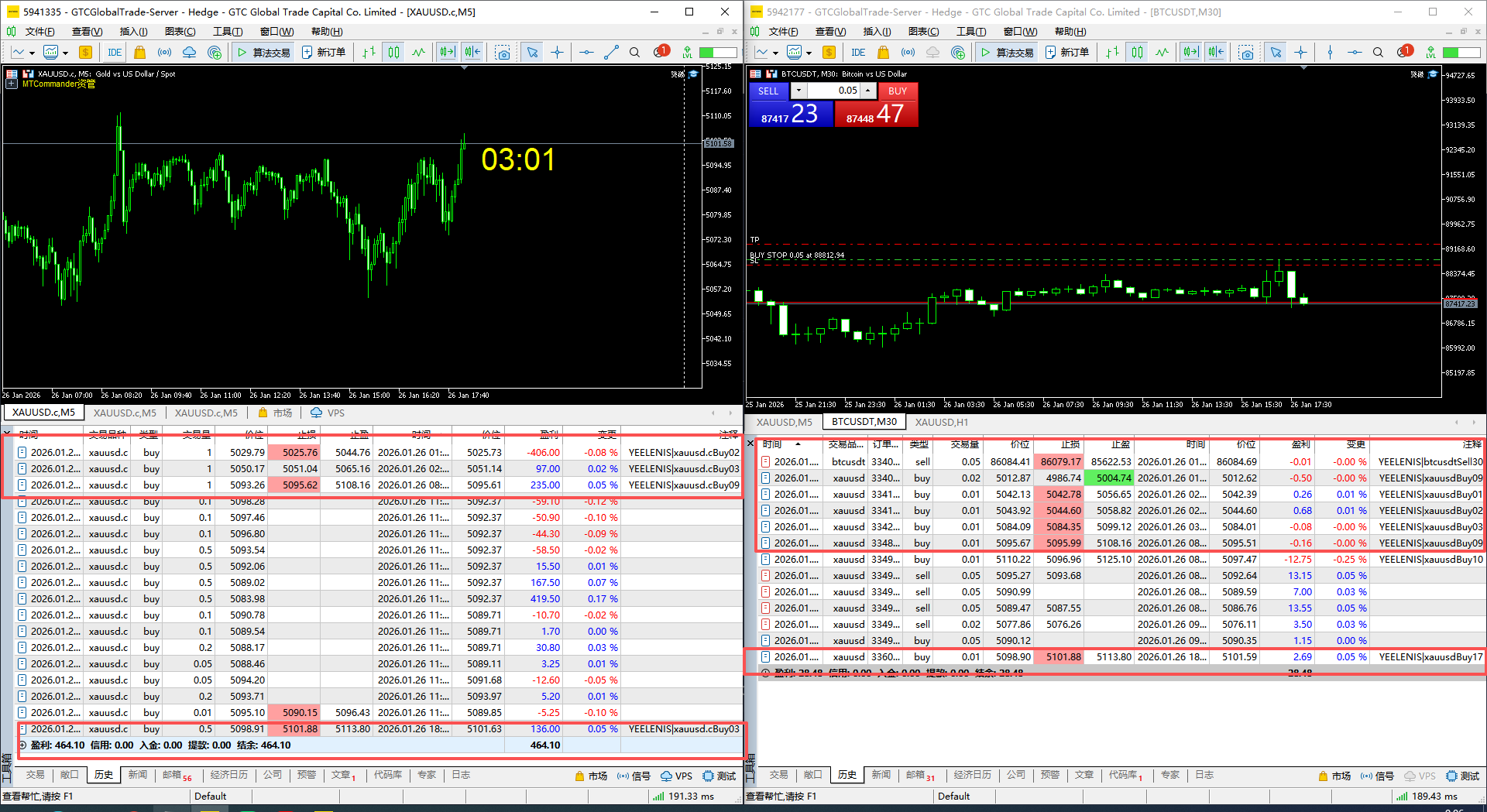Screen dimensions: 1487x812
Task: Toggle 算法交易 algo trading in XAUUSD window
Action: coord(263,53)
